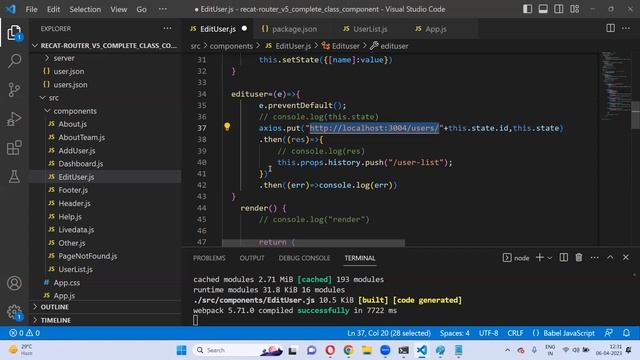Open Chrome from the taskbar
This screenshot has width=640, height=360.
[x=348, y=350]
